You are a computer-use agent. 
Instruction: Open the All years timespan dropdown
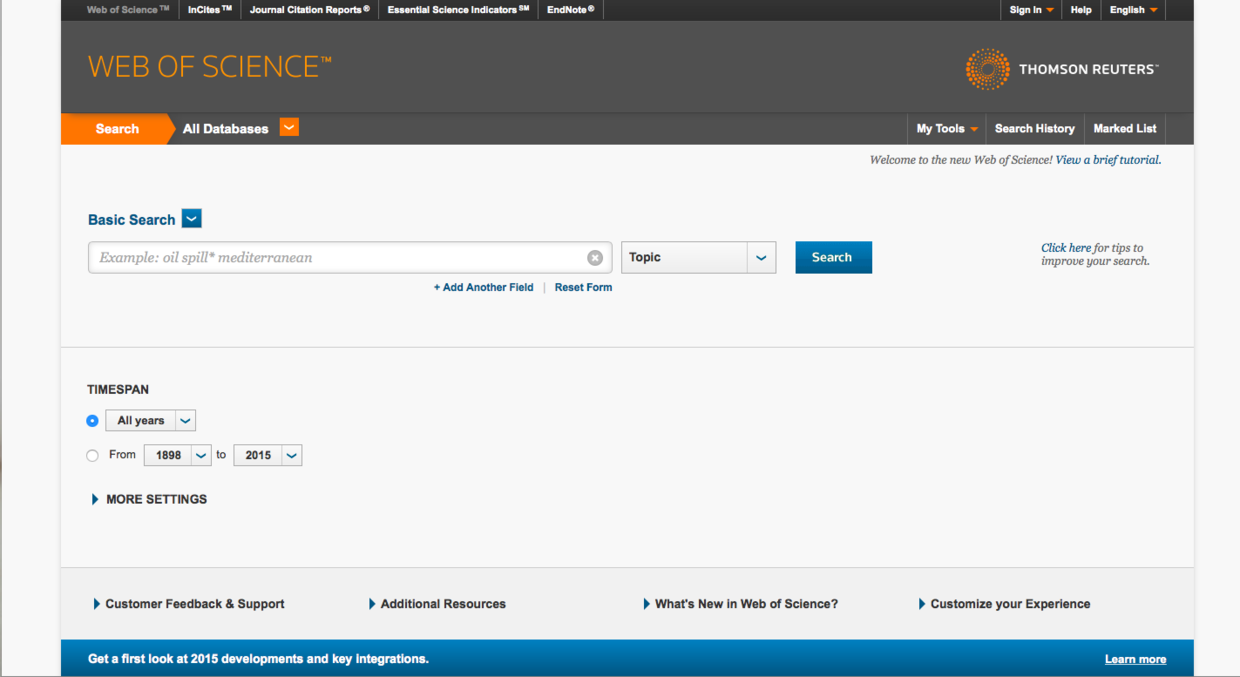[150, 421]
